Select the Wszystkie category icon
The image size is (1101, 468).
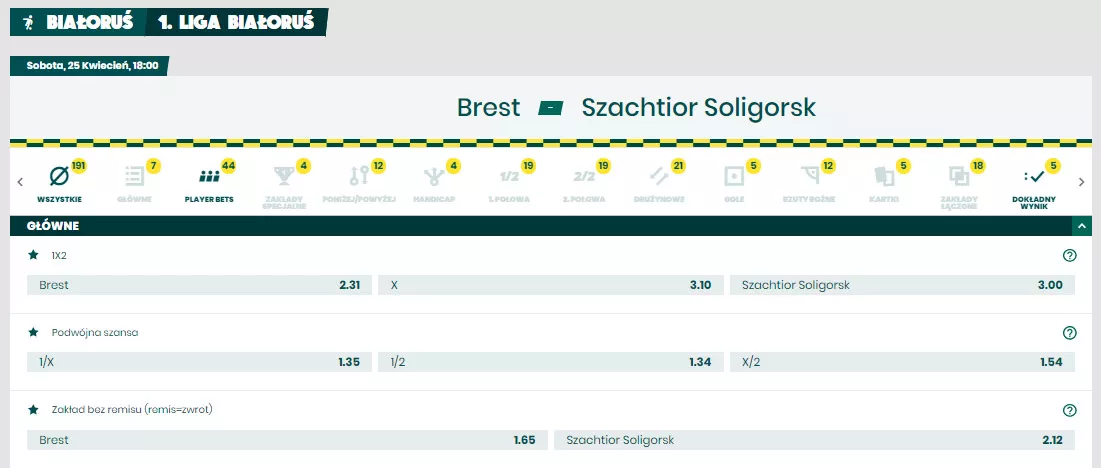click(x=58, y=178)
